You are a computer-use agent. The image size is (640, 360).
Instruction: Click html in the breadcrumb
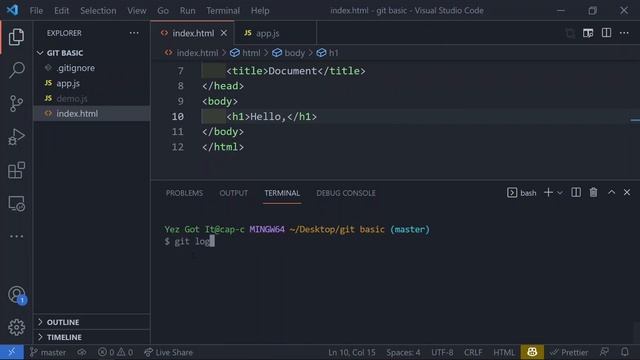coord(246,53)
